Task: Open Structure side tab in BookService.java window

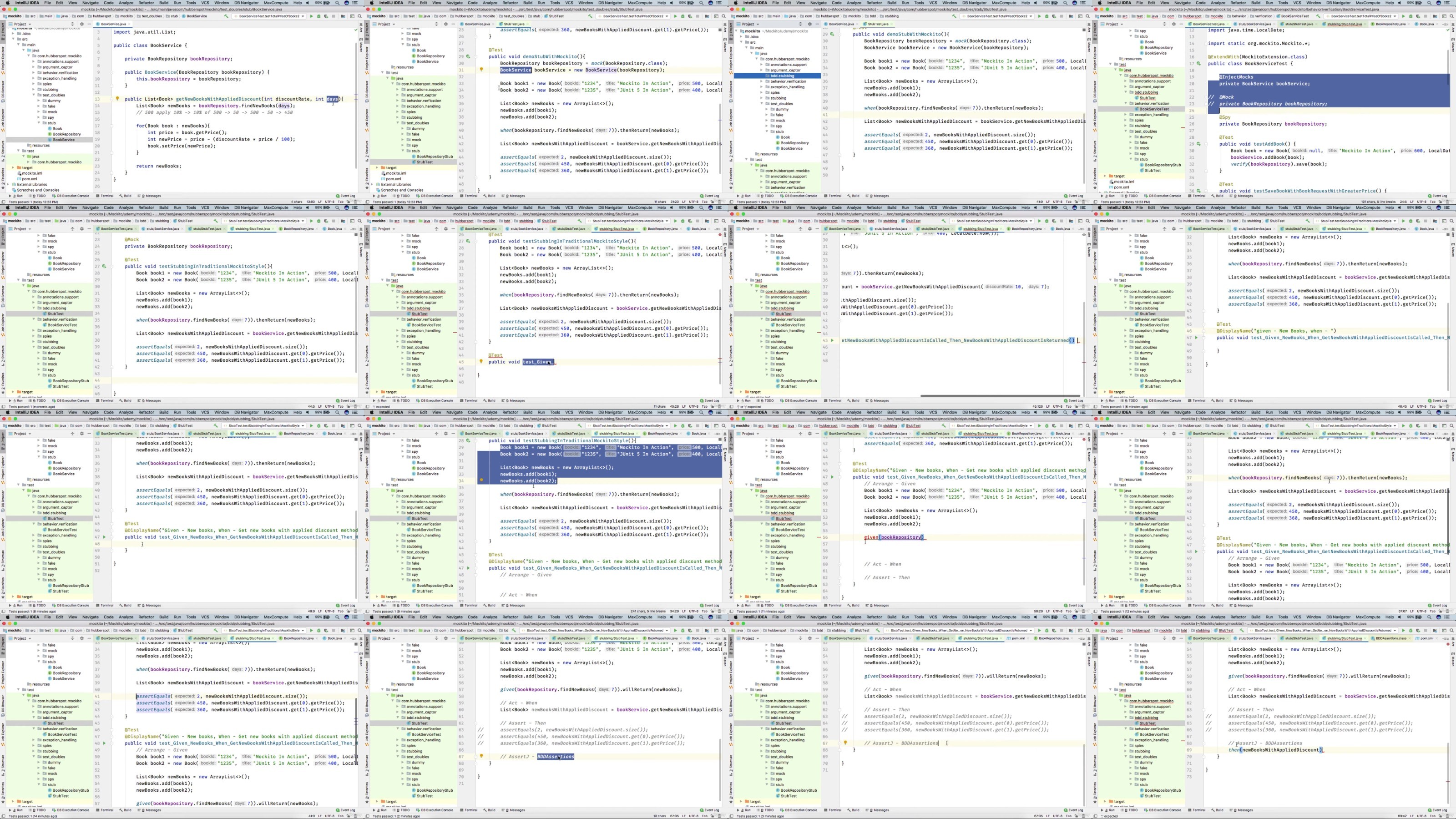Action: 3,152
